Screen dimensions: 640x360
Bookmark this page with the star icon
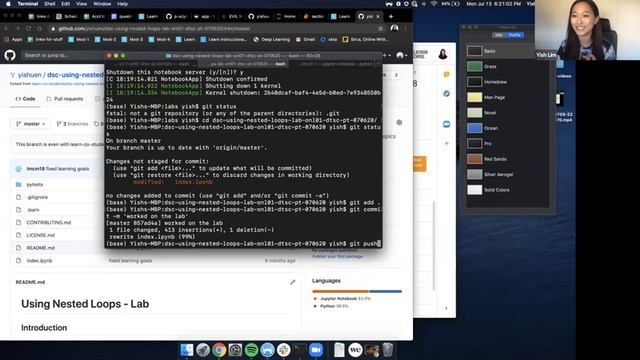pos(380,29)
